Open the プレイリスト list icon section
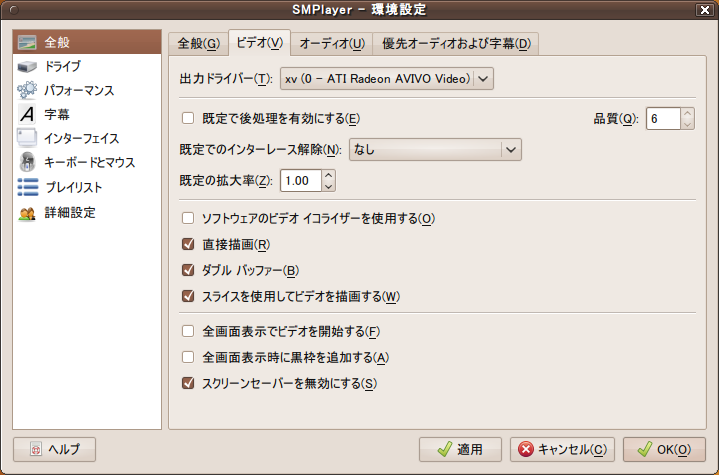Viewport: 719px width, 475px height. (x=28, y=187)
